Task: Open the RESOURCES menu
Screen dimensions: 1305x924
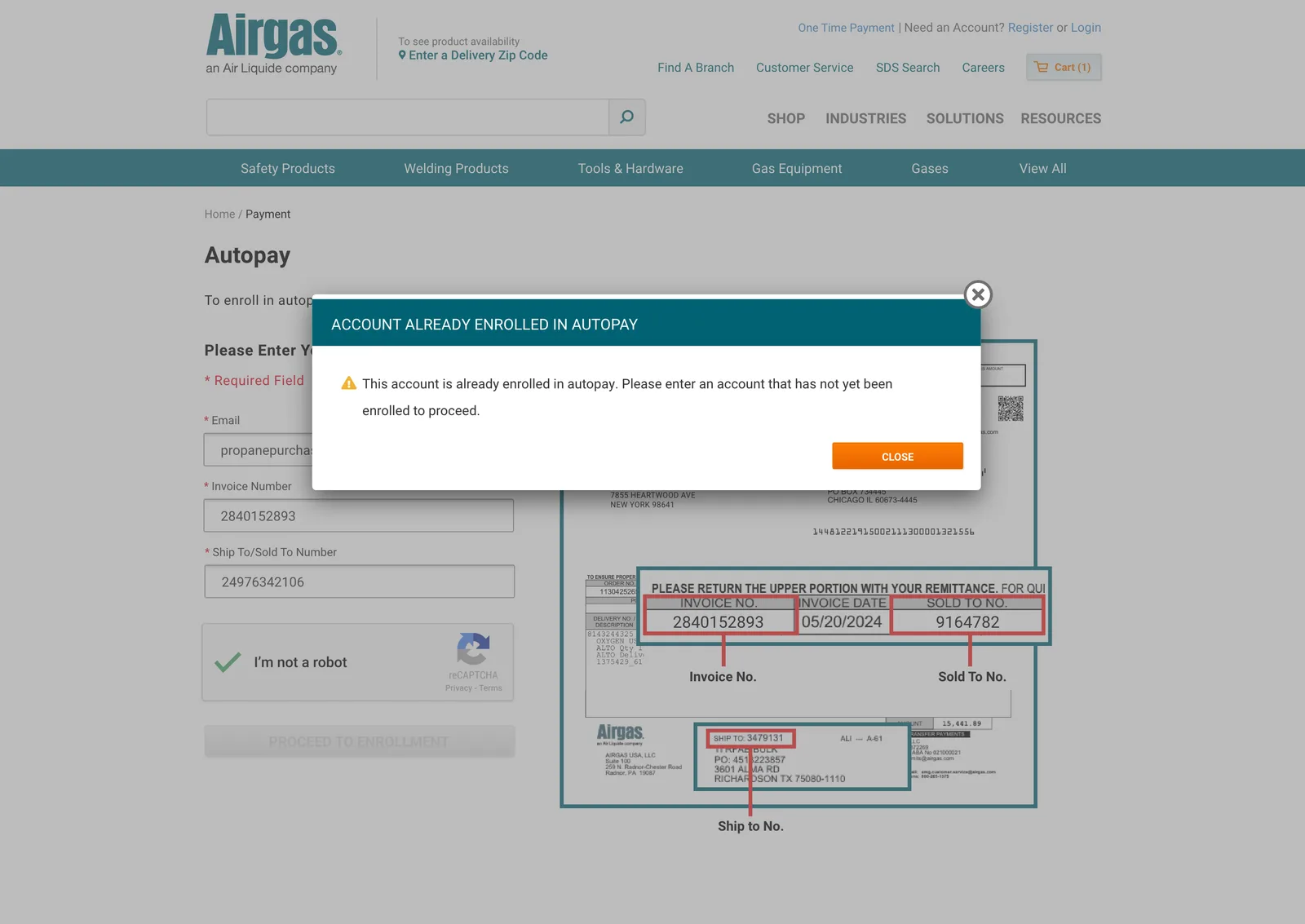Action: [x=1060, y=118]
